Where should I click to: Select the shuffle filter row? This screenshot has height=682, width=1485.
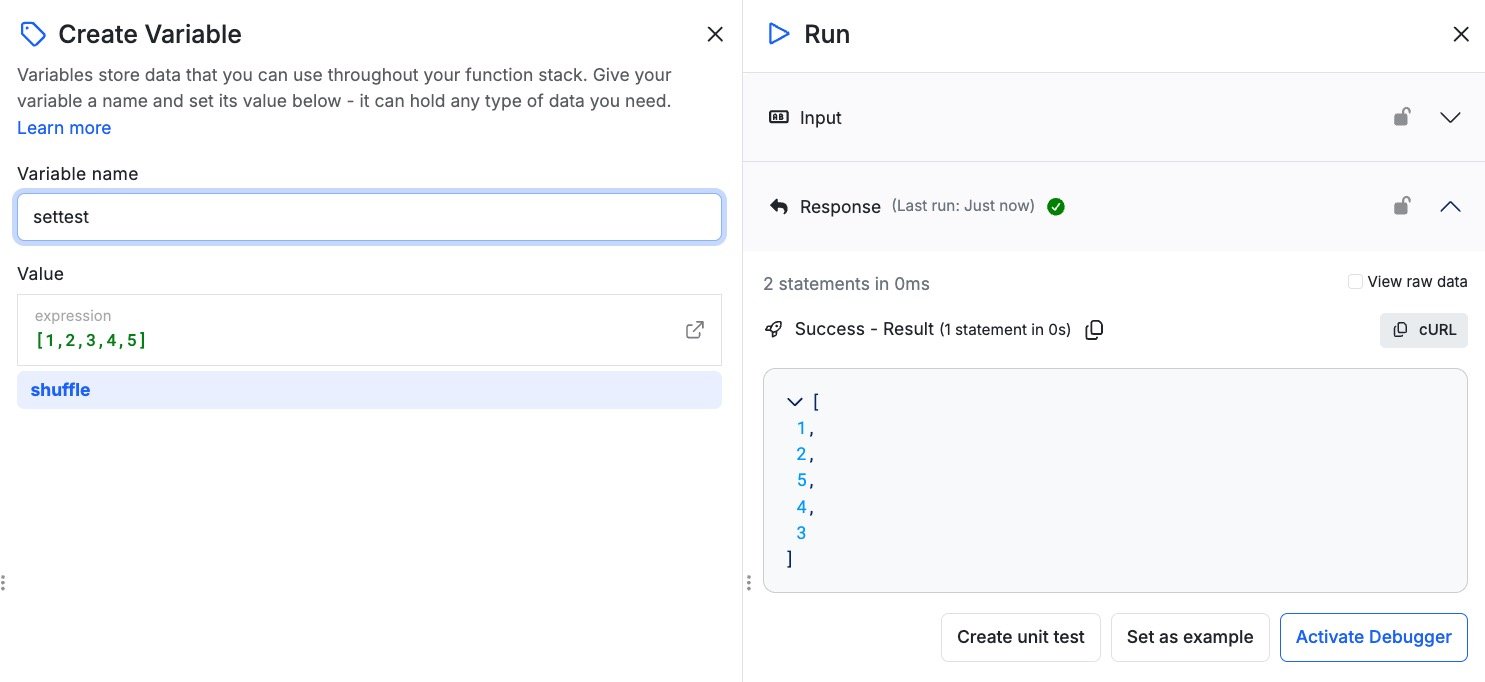coord(369,390)
